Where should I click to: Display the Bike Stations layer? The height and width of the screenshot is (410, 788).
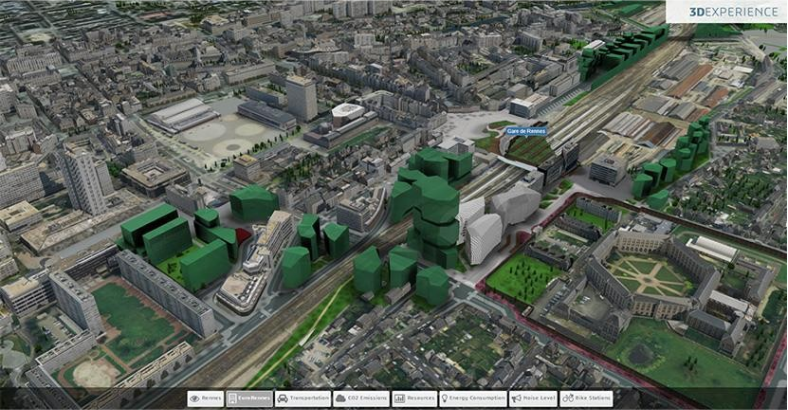pyautogui.click(x=586, y=398)
